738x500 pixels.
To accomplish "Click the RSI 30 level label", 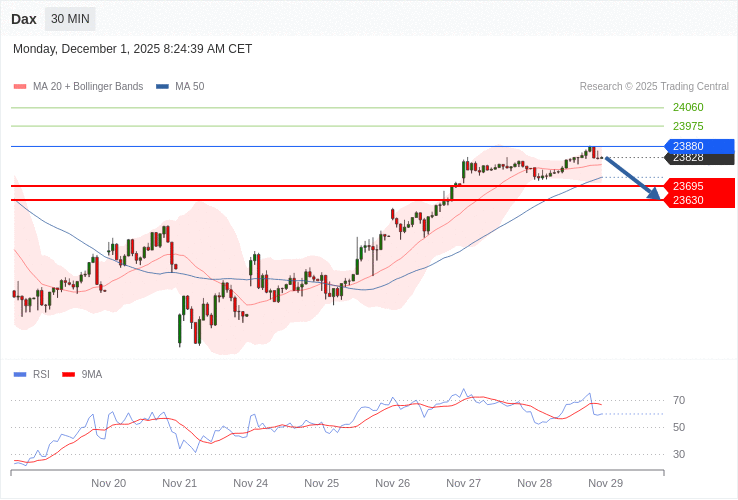I will pos(679,454).
